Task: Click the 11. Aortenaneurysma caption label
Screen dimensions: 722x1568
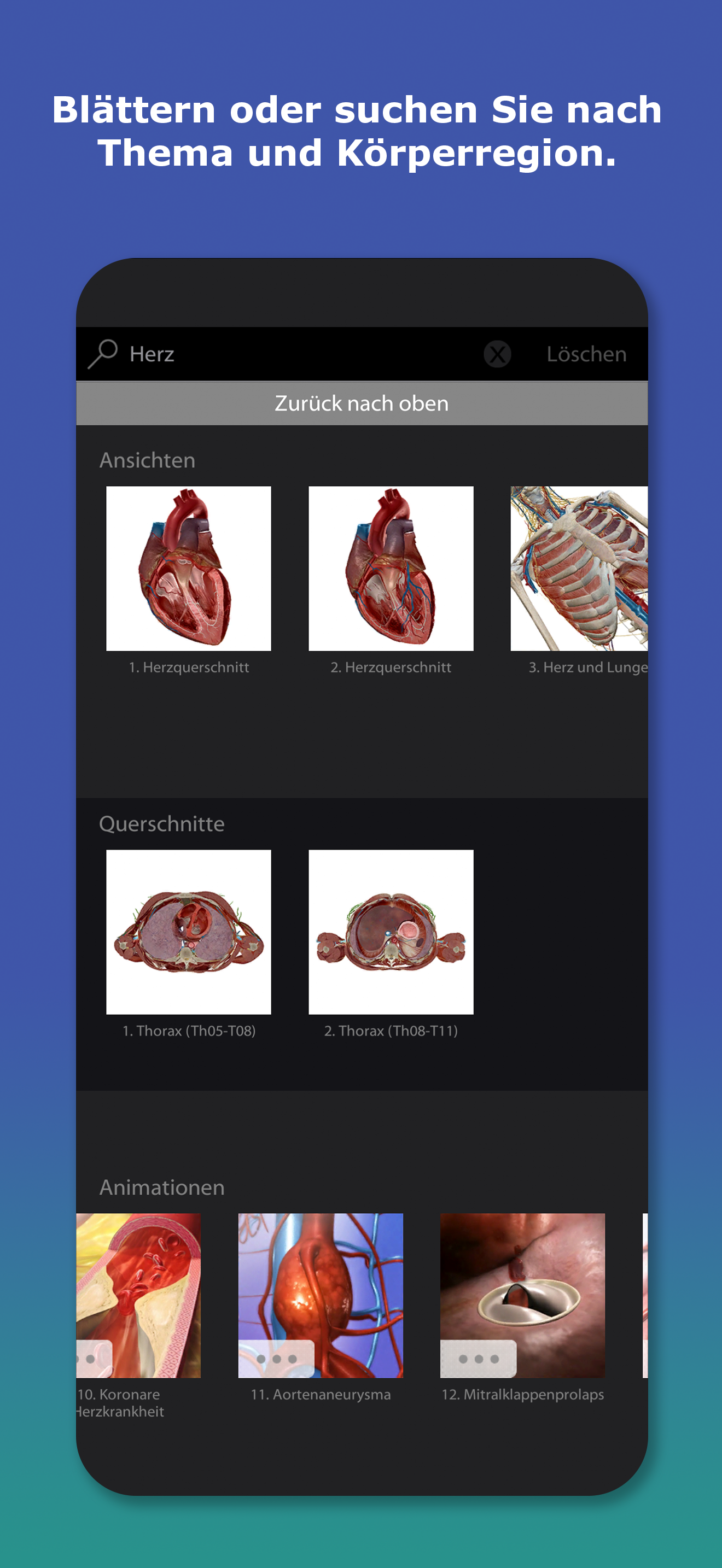Action: point(321,1394)
